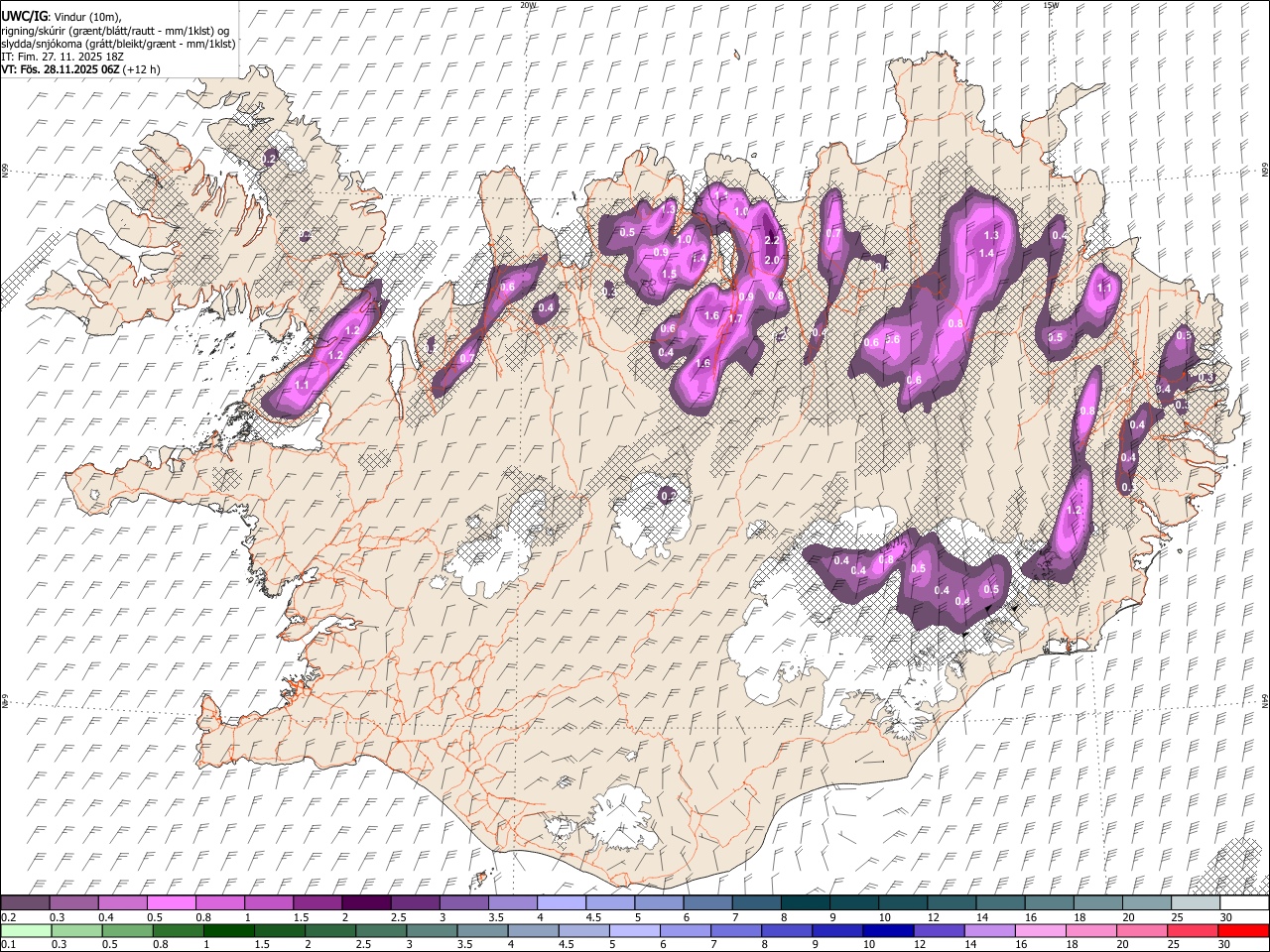Screen dimensions: 1270x952
Task: Click the '0.2' label in top legend row
Action: click(9, 917)
